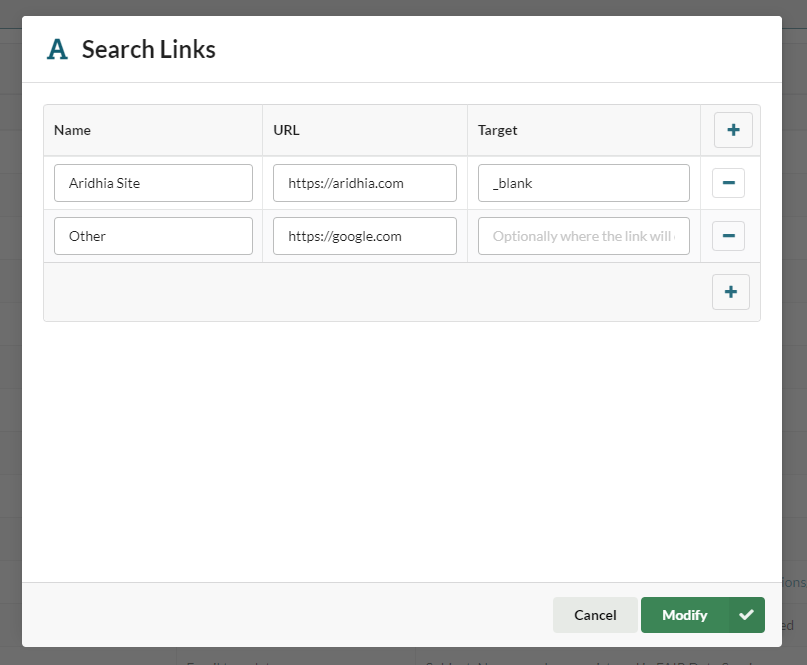This screenshot has height=665, width=807.
Task: Remove the Aridhia Site row with minus
Action: pyautogui.click(x=728, y=183)
